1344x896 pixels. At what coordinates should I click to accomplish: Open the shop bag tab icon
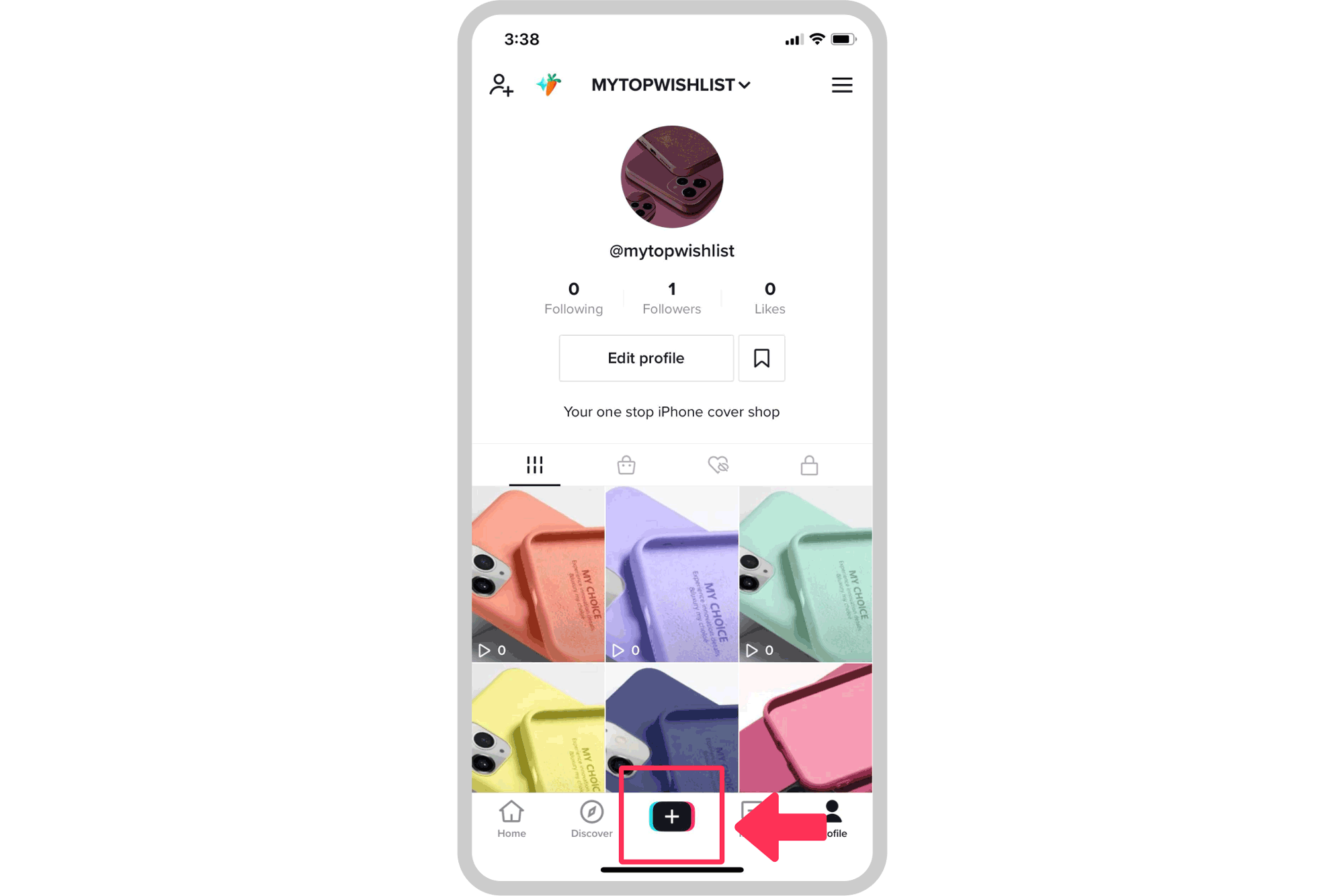coord(626,464)
